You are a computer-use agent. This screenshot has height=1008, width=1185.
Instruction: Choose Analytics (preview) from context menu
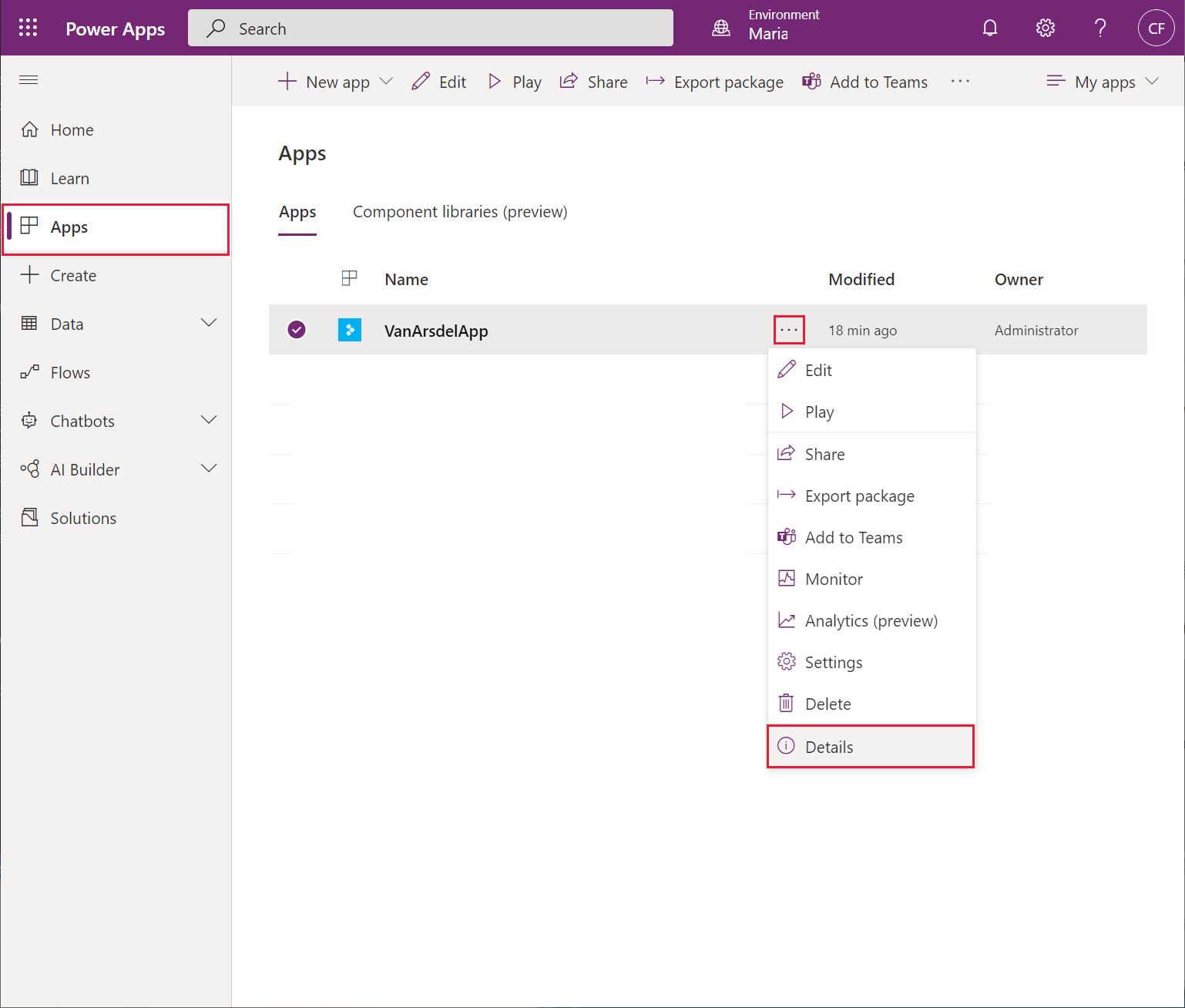[x=871, y=620]
